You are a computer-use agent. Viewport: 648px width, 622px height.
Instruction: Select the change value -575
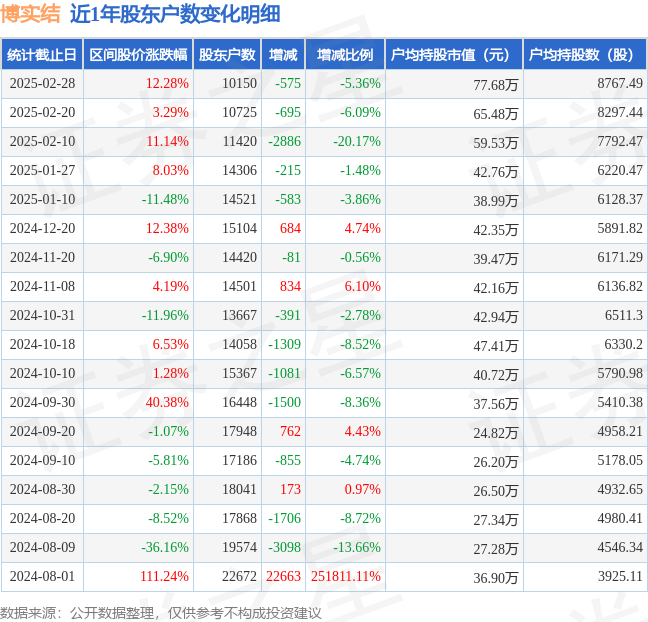point(288,83)
